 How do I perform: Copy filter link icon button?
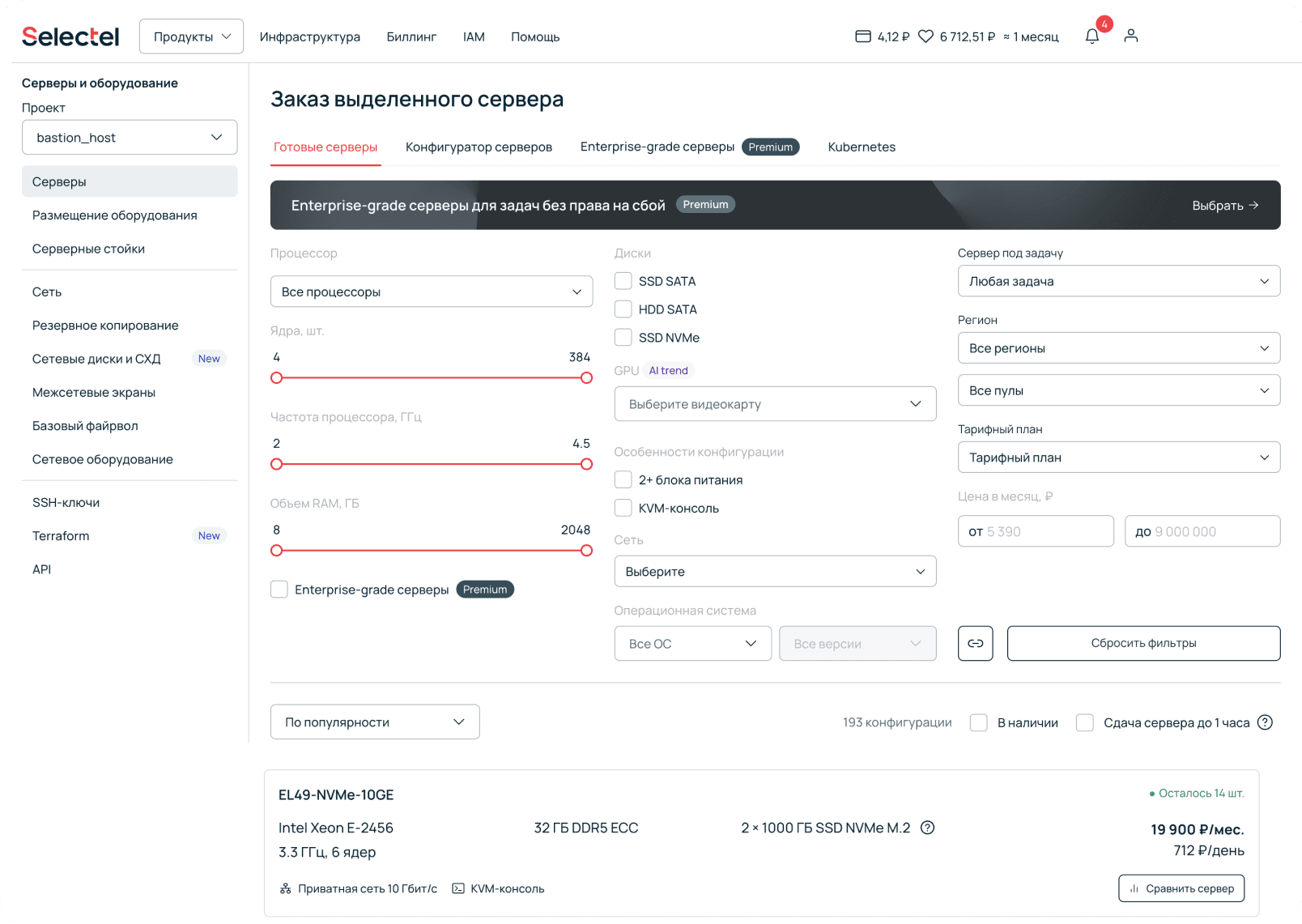(976, 643)
